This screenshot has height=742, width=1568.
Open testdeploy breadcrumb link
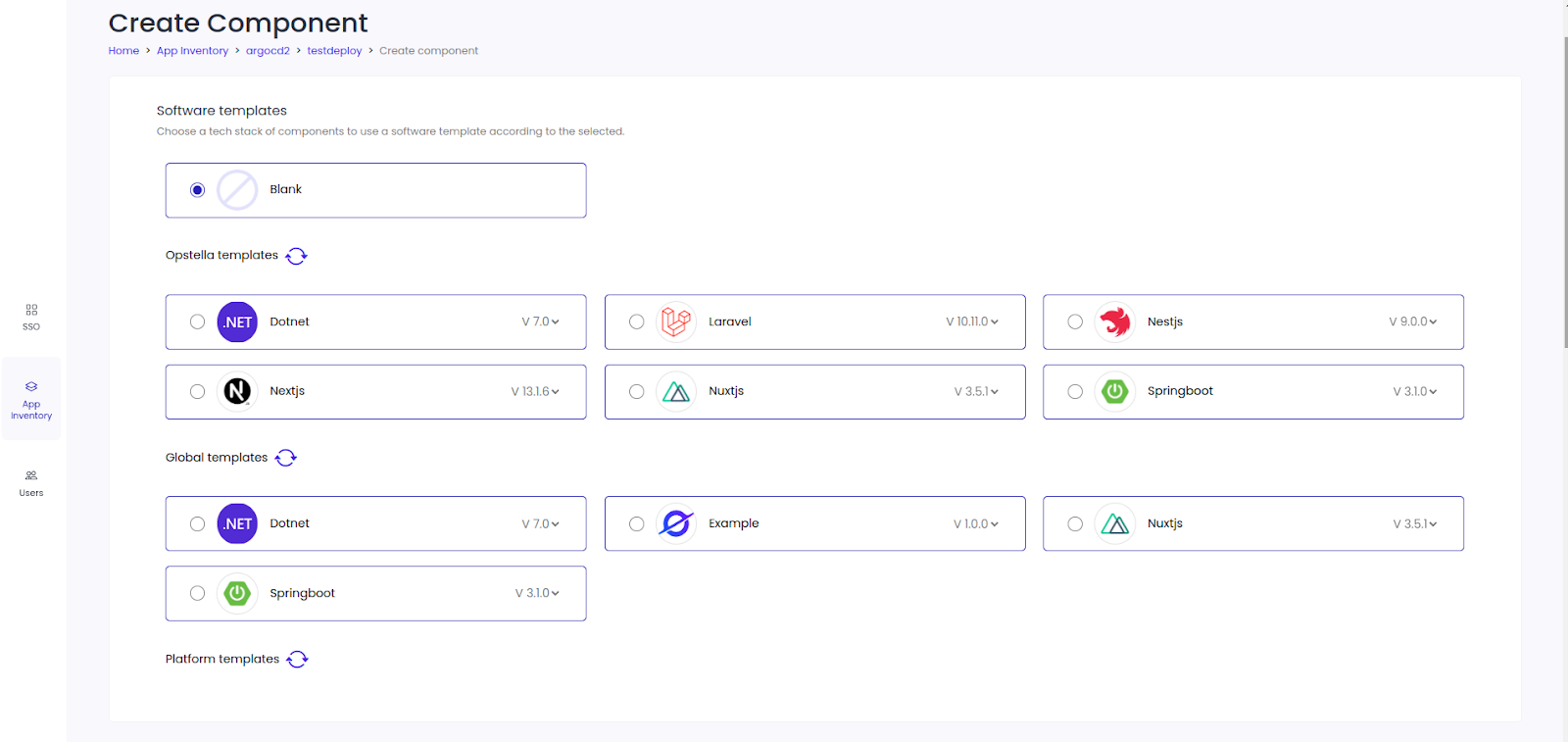[334, 51]
